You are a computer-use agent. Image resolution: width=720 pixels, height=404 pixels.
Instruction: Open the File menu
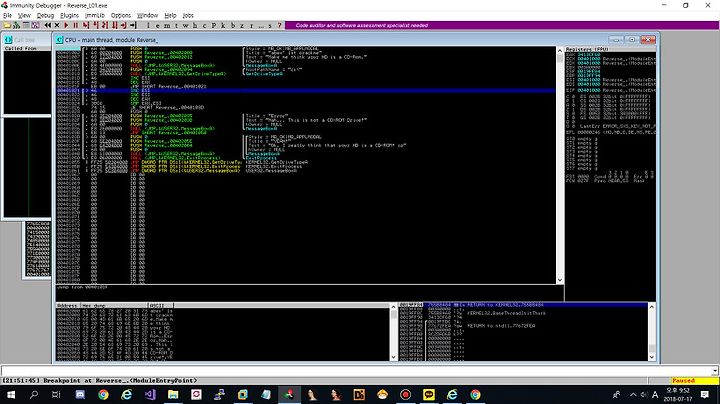[8, 15]
